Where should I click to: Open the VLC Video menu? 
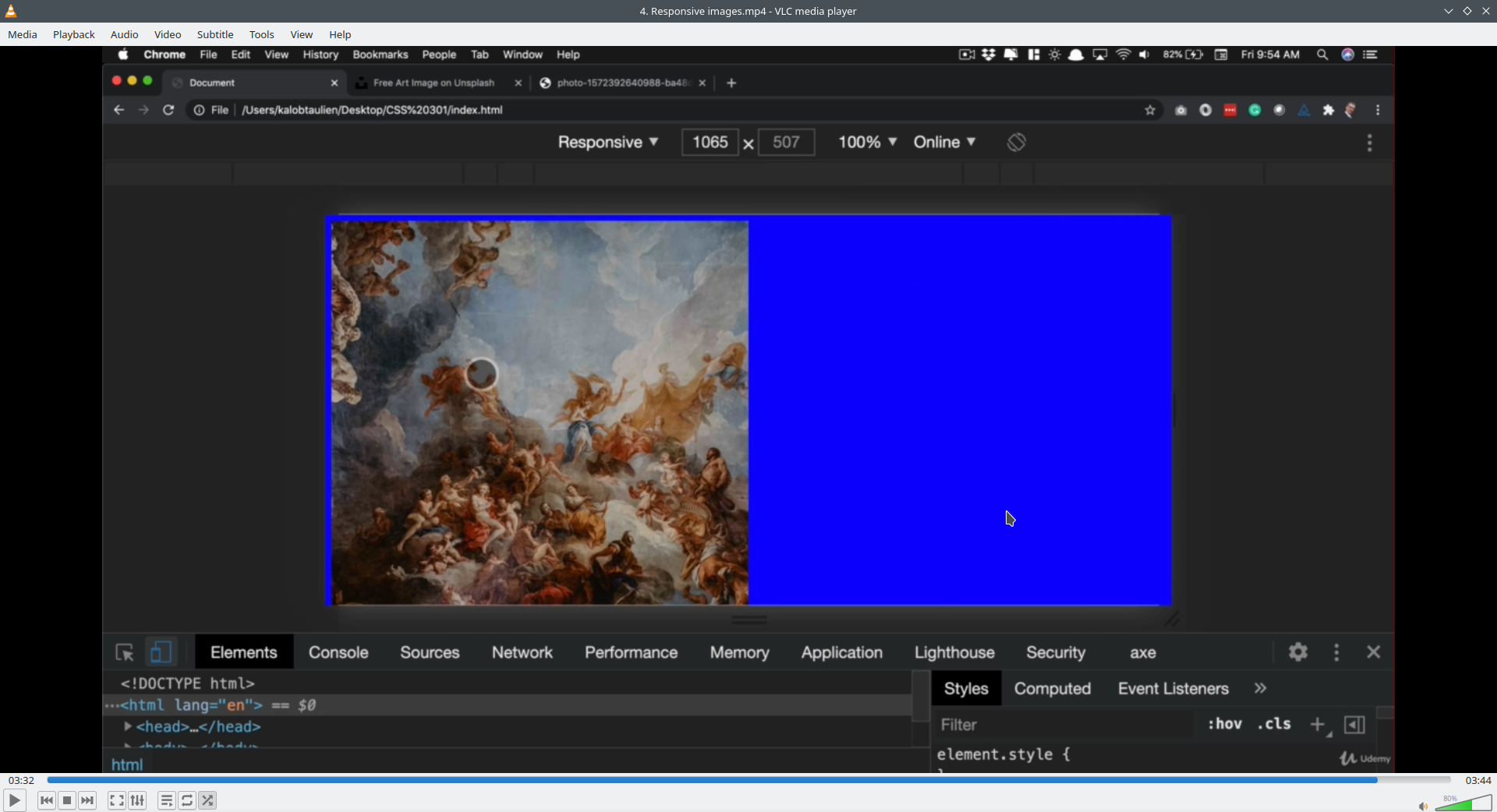(168, 34)
